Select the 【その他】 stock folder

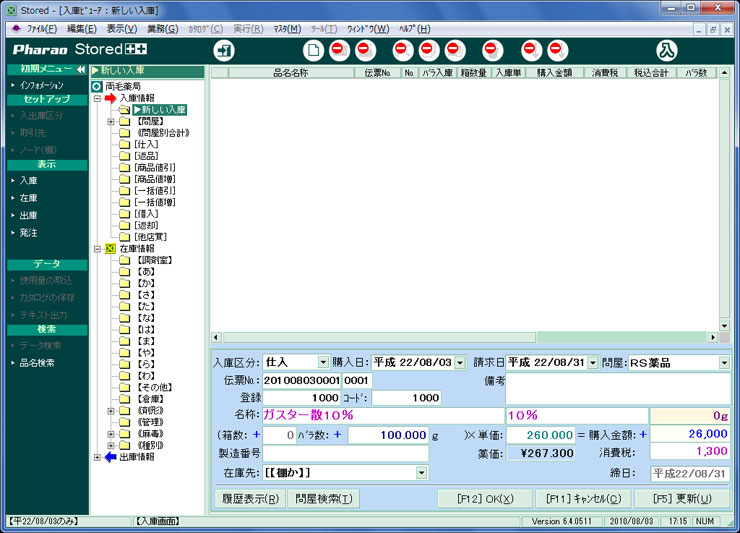pyautogui.click(x=154, y=387)
